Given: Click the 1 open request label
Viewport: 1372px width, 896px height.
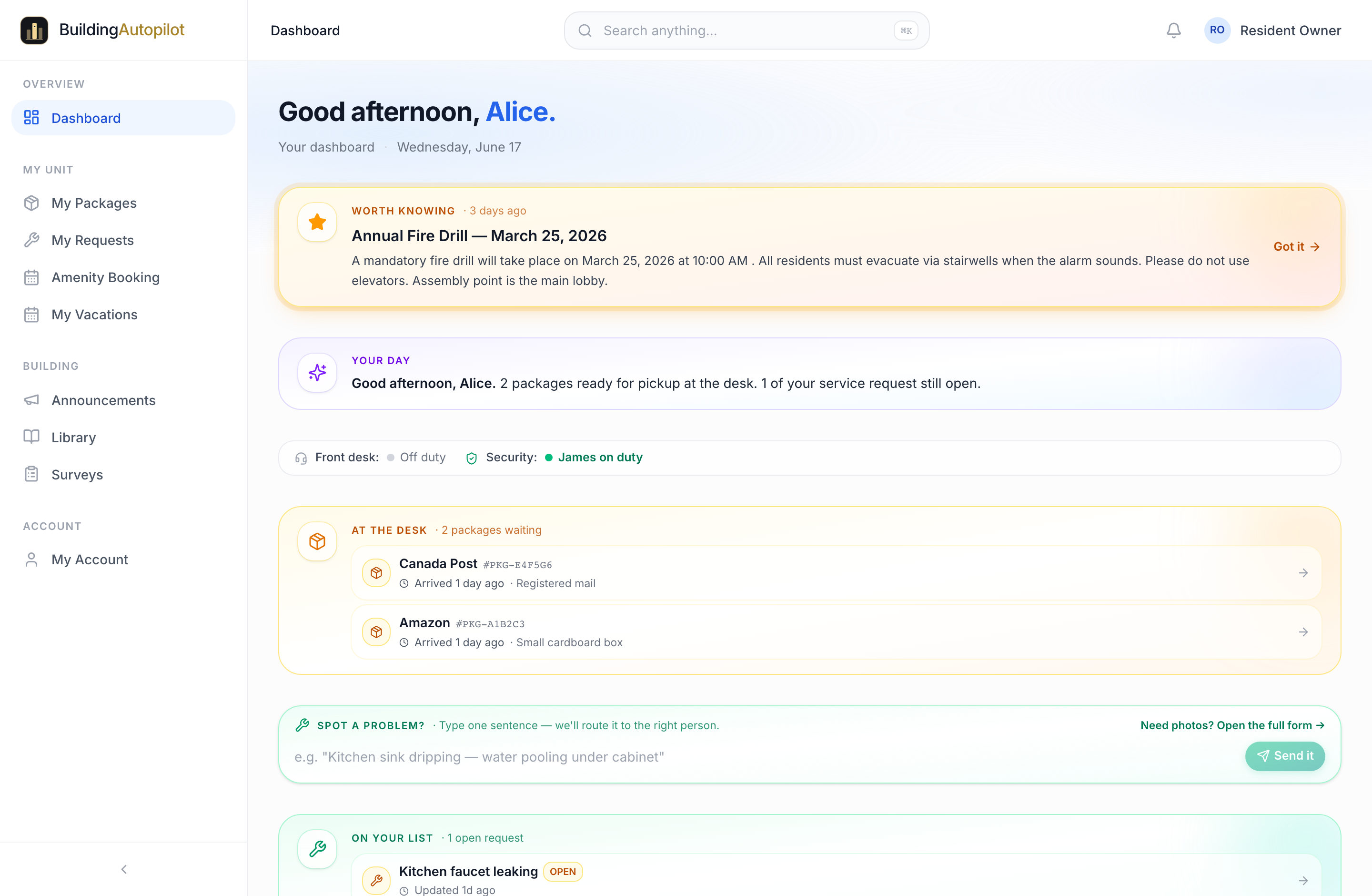Looking at the screenshot, I should click(485, 838).
